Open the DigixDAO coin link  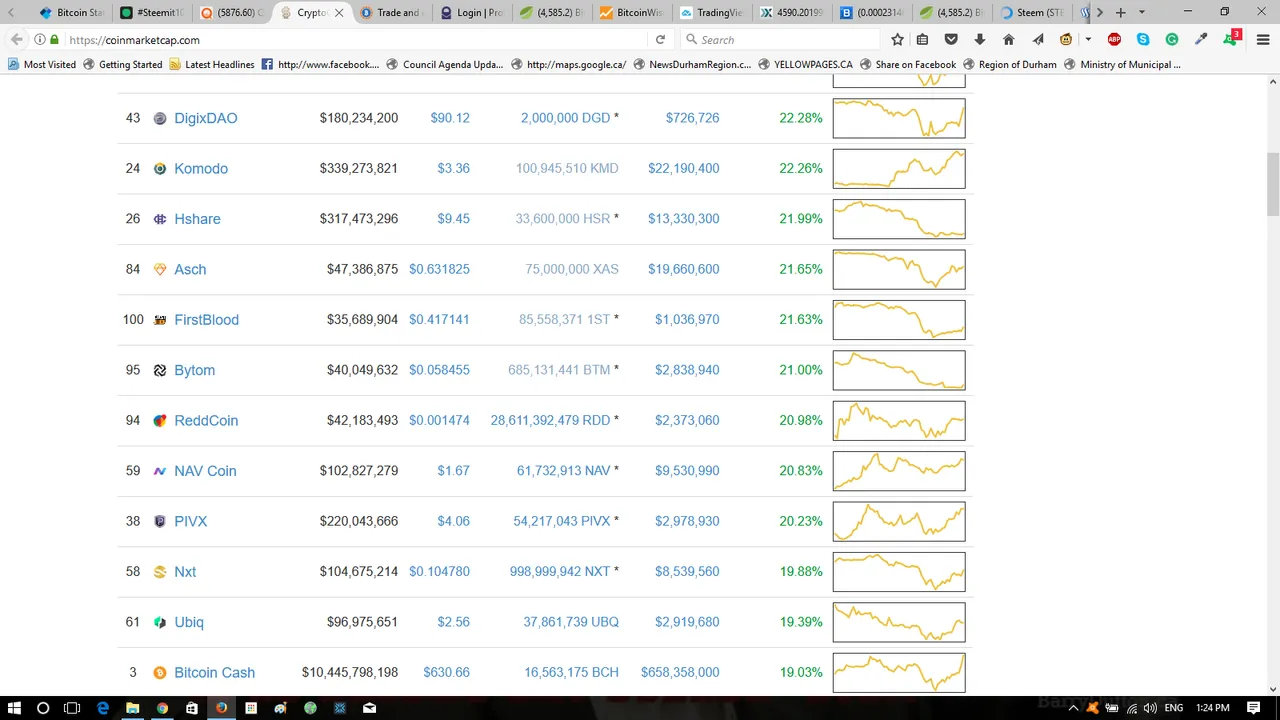pyautogui.click(x=206, y=118)
